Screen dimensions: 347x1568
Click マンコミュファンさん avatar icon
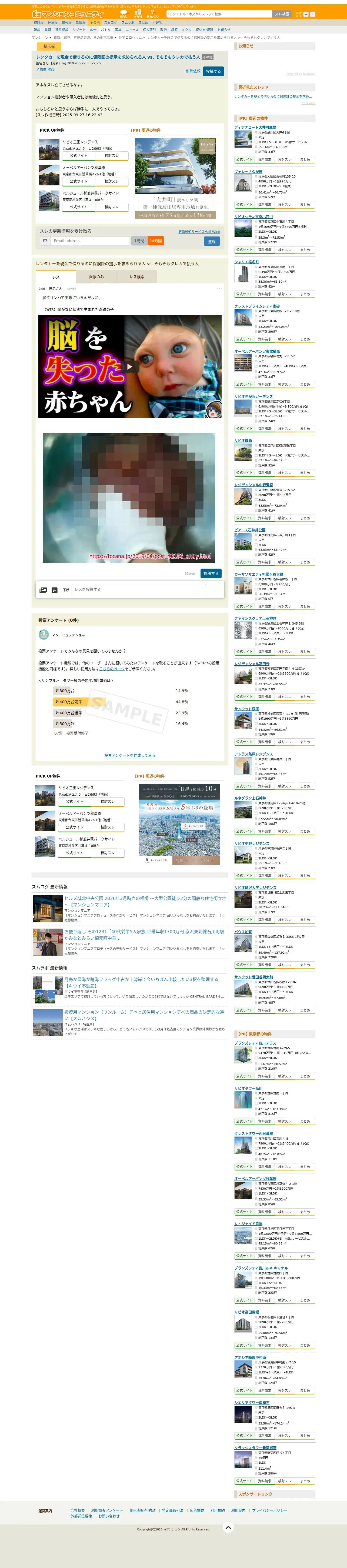tap(44, 634)
